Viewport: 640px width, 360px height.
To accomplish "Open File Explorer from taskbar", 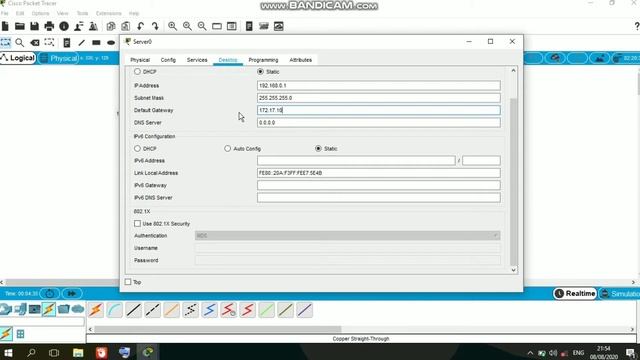I will pyautogui.click(x=78, y=353).
